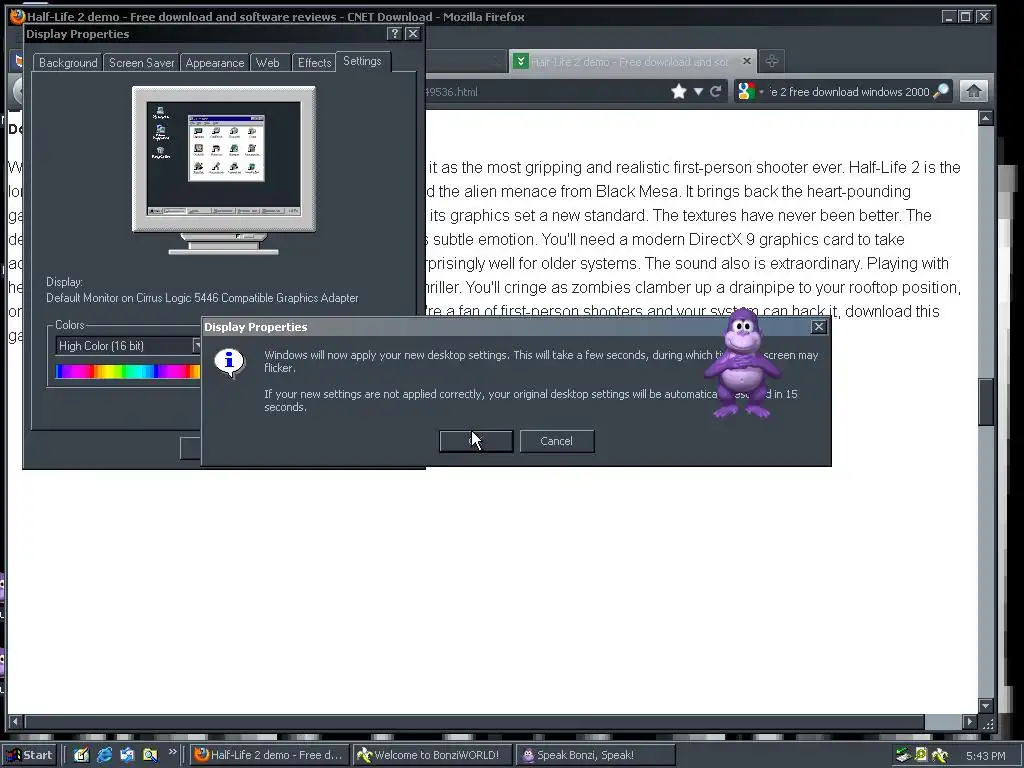Open the Web tab
1024x768 pixels.
pos(268,63)
